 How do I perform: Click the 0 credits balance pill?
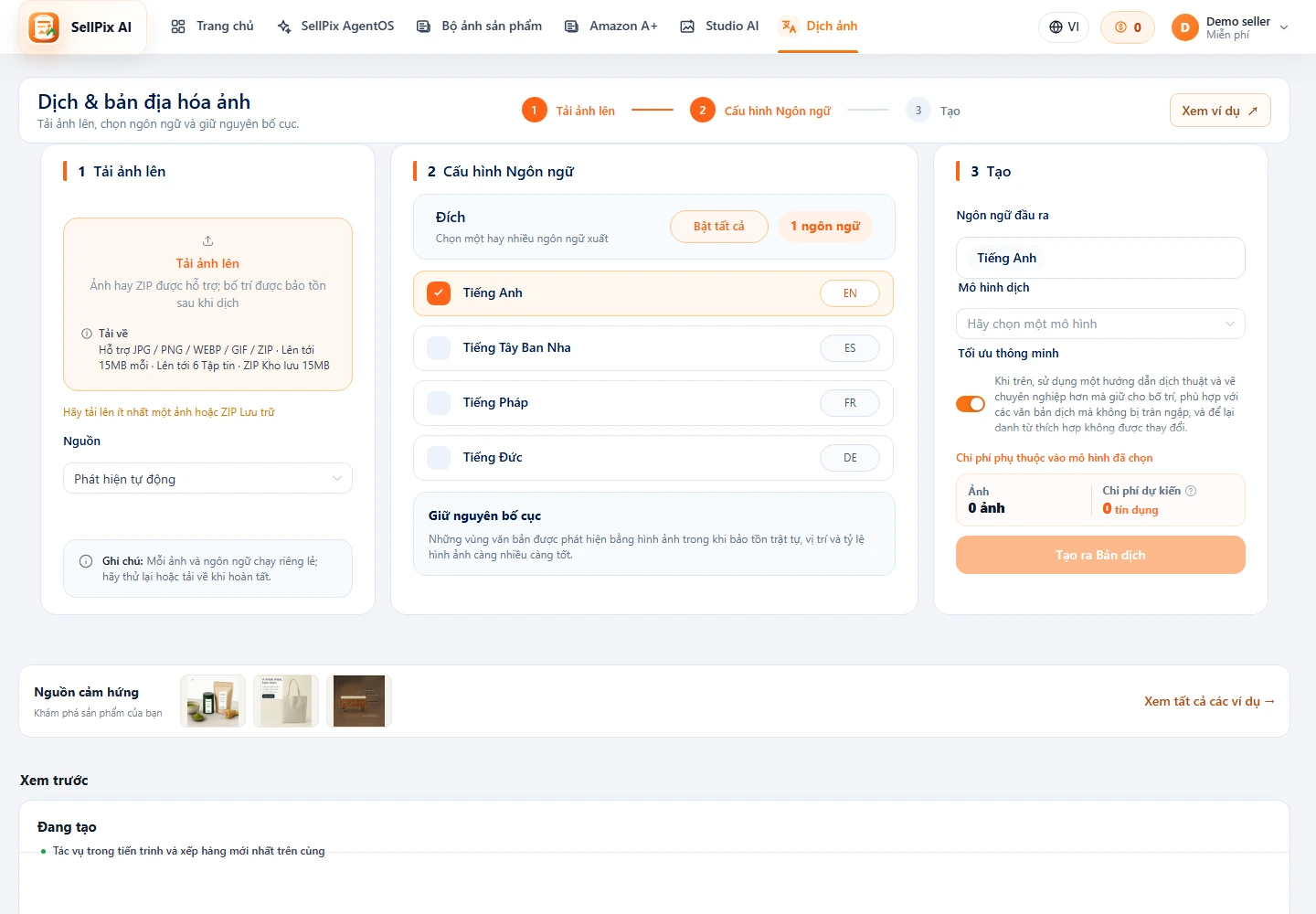[x=1128, y=27]
